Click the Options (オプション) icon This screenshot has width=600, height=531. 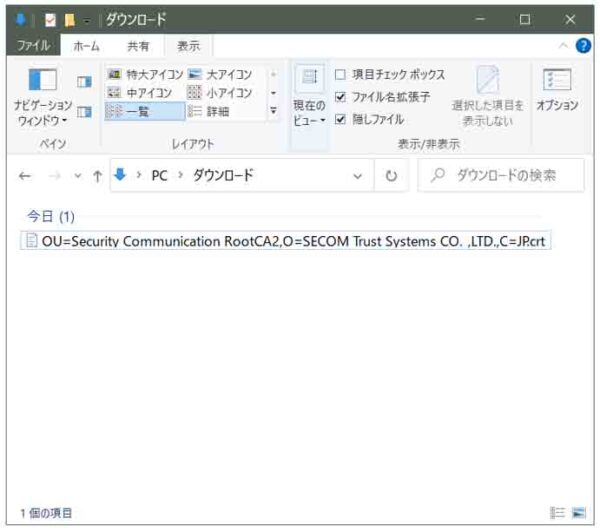[x=557, y=90]
